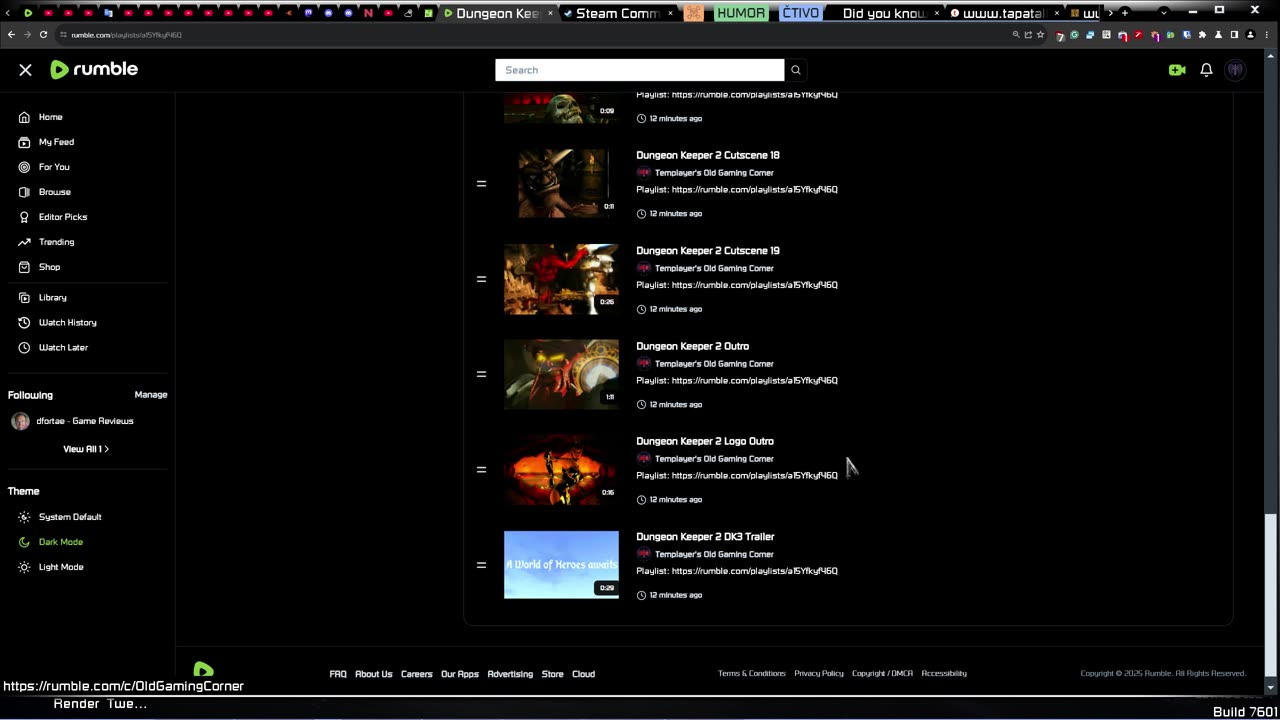Viewport: 1280px width, 720px height.
Task: Grab reorder handle for Cutscene 18
Action: (481, 184)
